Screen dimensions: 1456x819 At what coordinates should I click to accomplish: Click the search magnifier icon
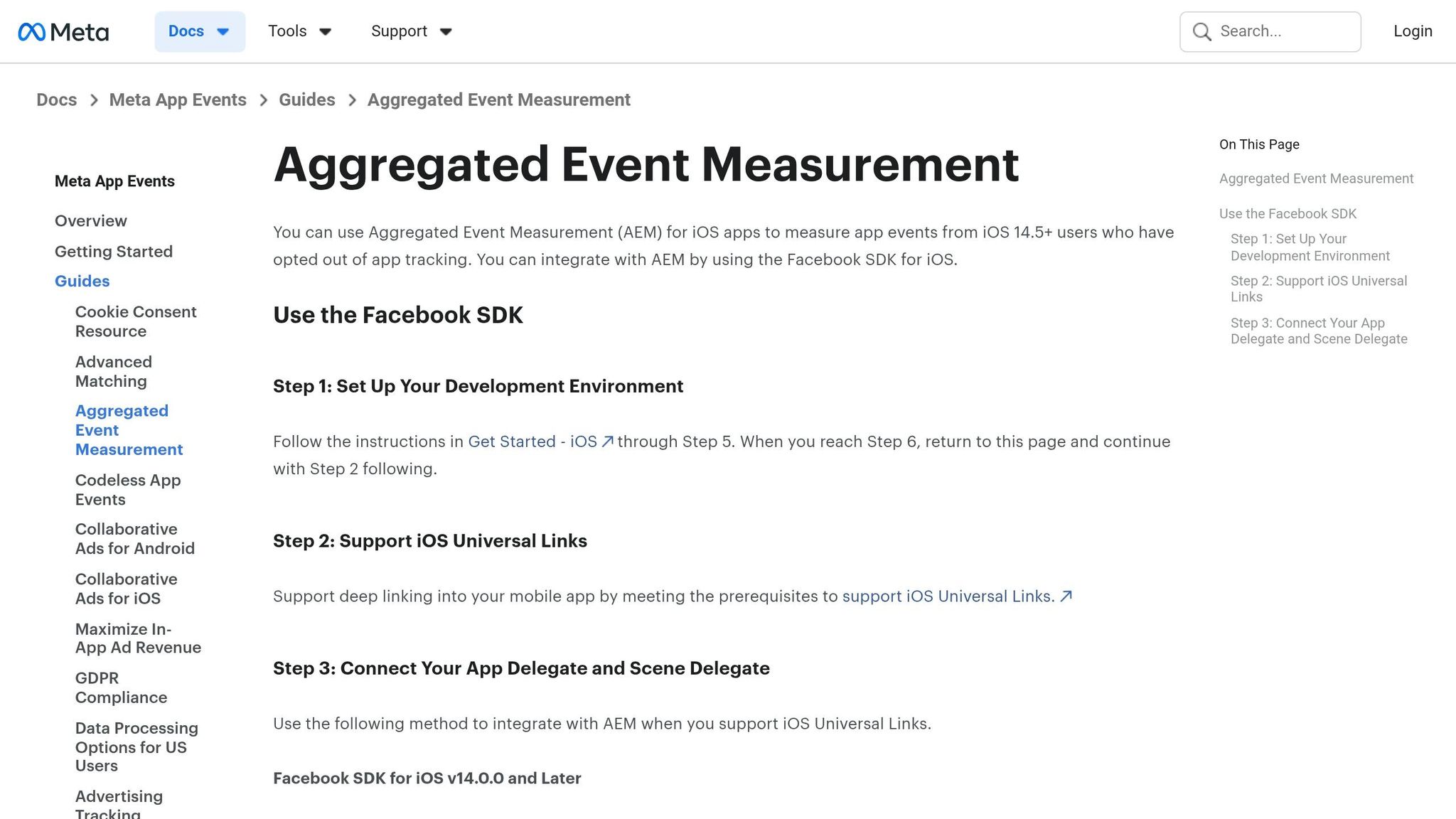(x=1201, y=31)
